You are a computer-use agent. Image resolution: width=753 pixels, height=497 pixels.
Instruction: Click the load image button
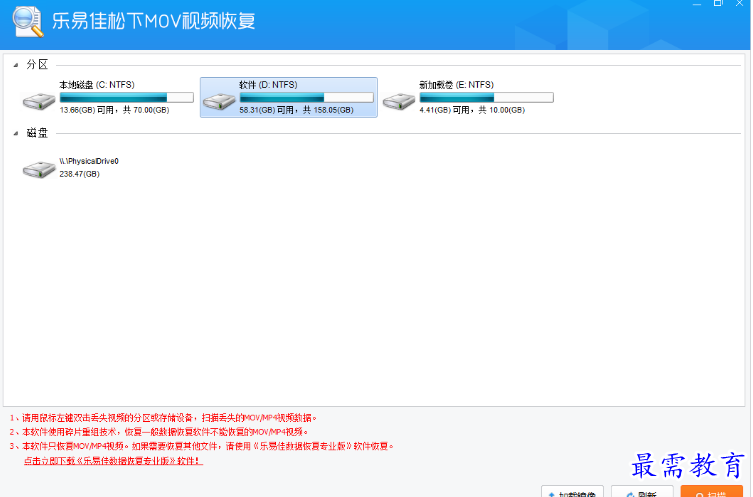click(x=572, y=492)
